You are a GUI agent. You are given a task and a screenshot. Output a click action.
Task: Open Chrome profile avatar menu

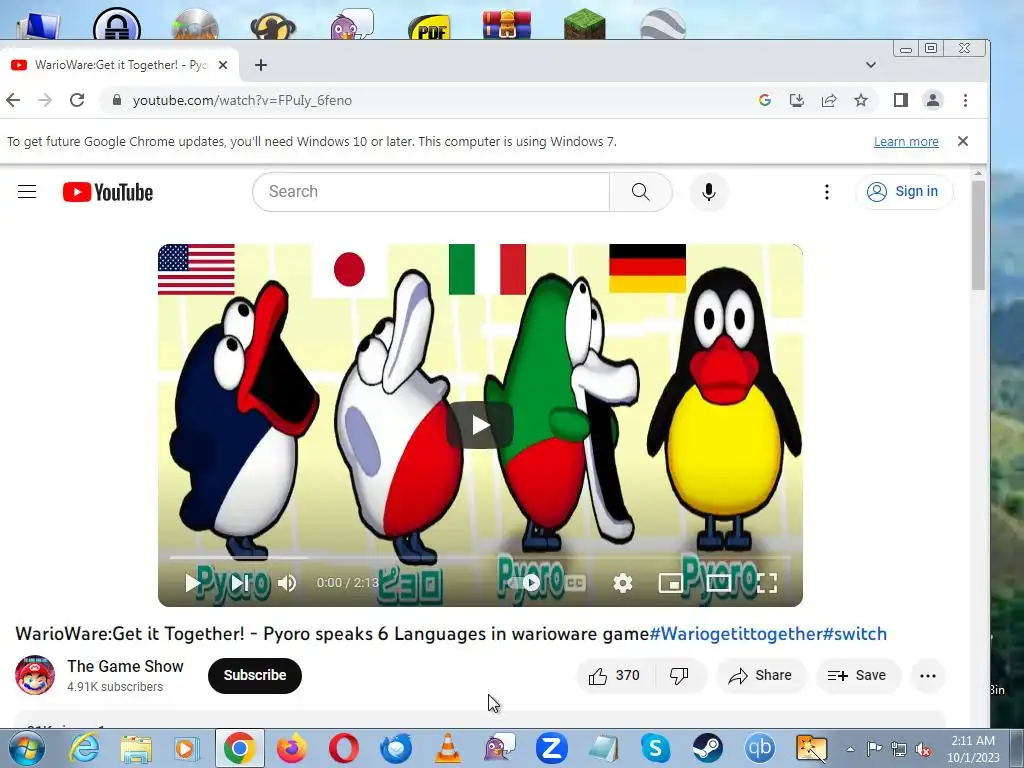point(933,100)
